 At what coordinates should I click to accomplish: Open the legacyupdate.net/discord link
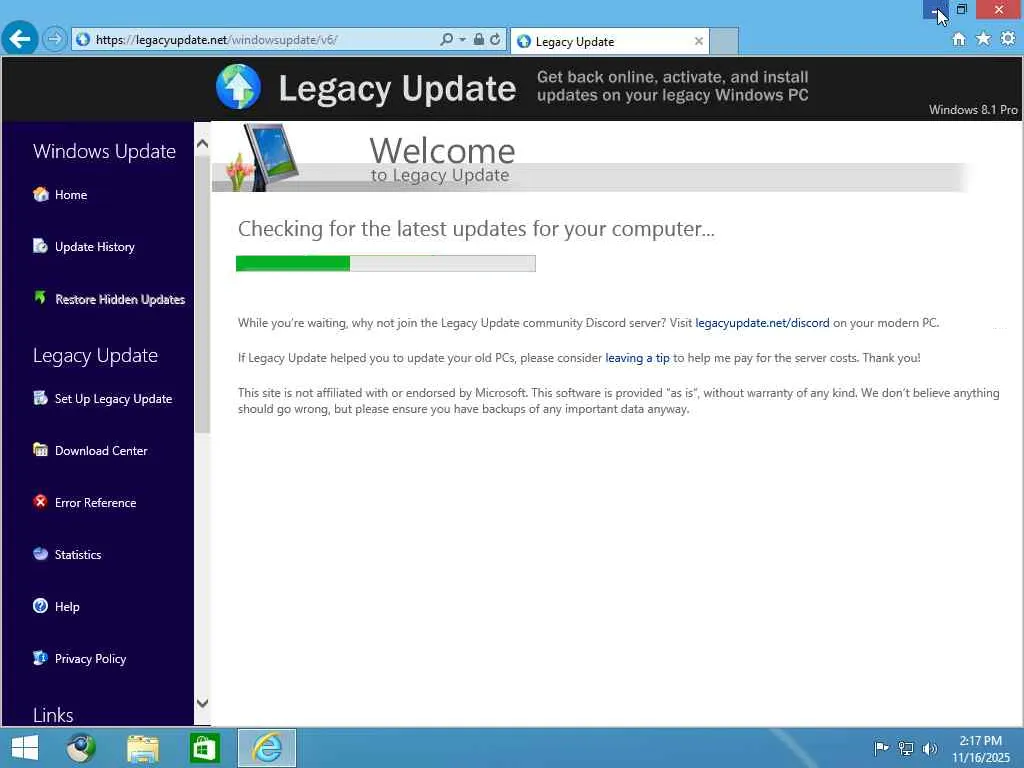tap(762, 323)
